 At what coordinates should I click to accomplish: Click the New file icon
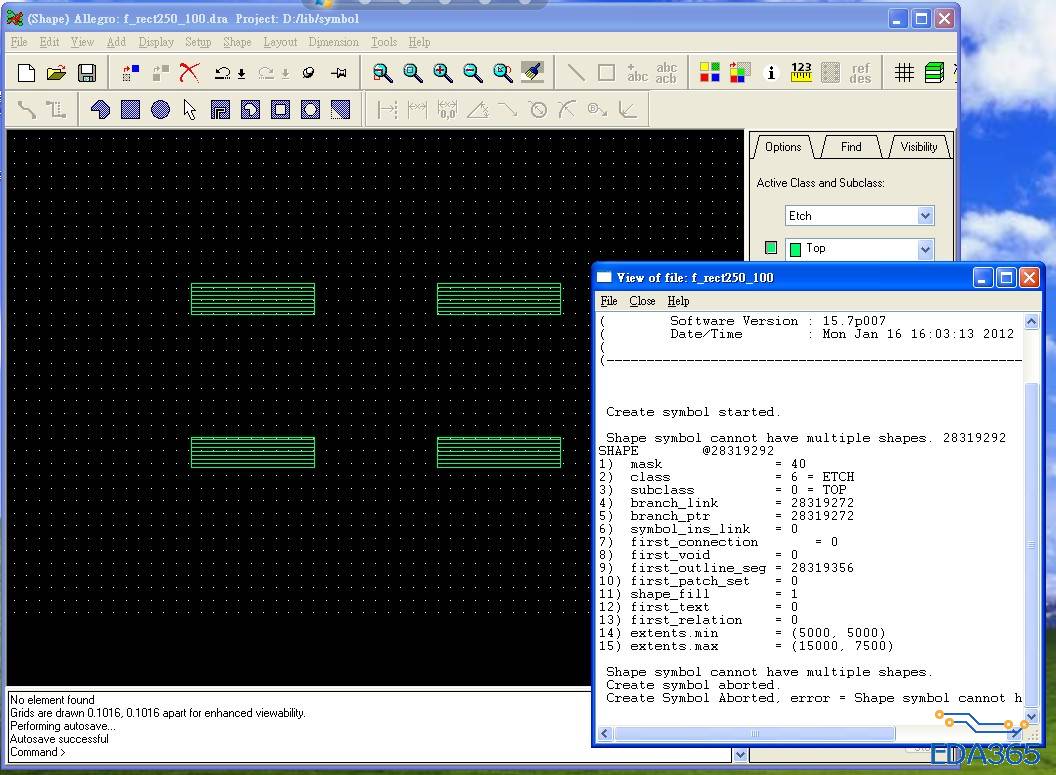click(x=27, y=73)
